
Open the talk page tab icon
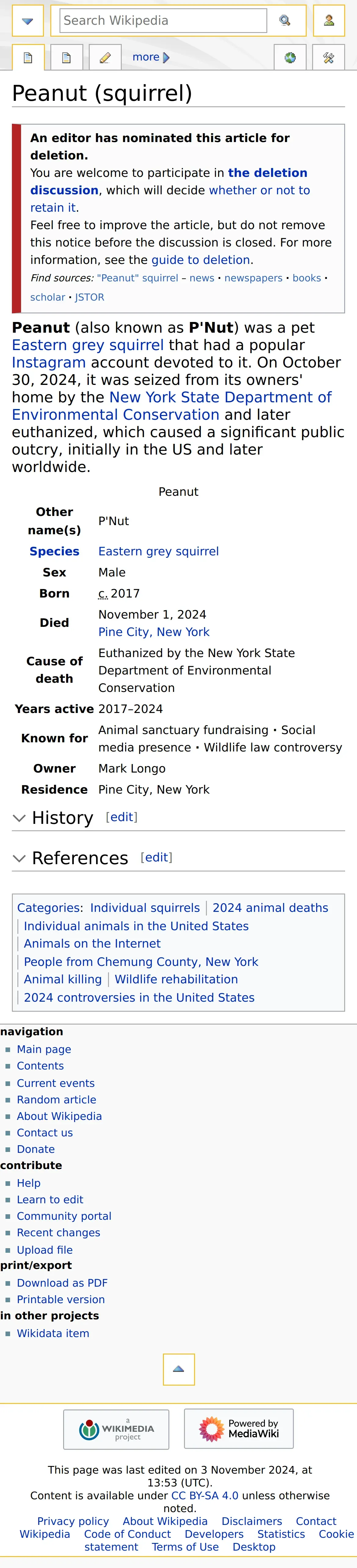pyautogui.click(x=66, y=58)
